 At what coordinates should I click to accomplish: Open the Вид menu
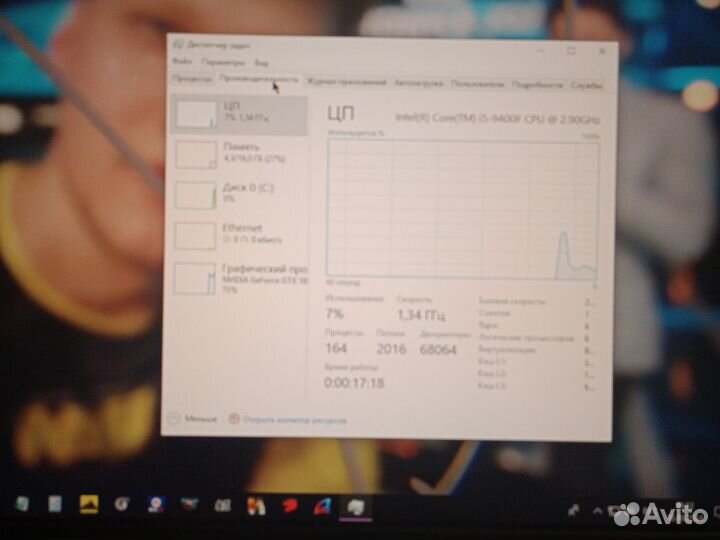(x=261, y=63)
